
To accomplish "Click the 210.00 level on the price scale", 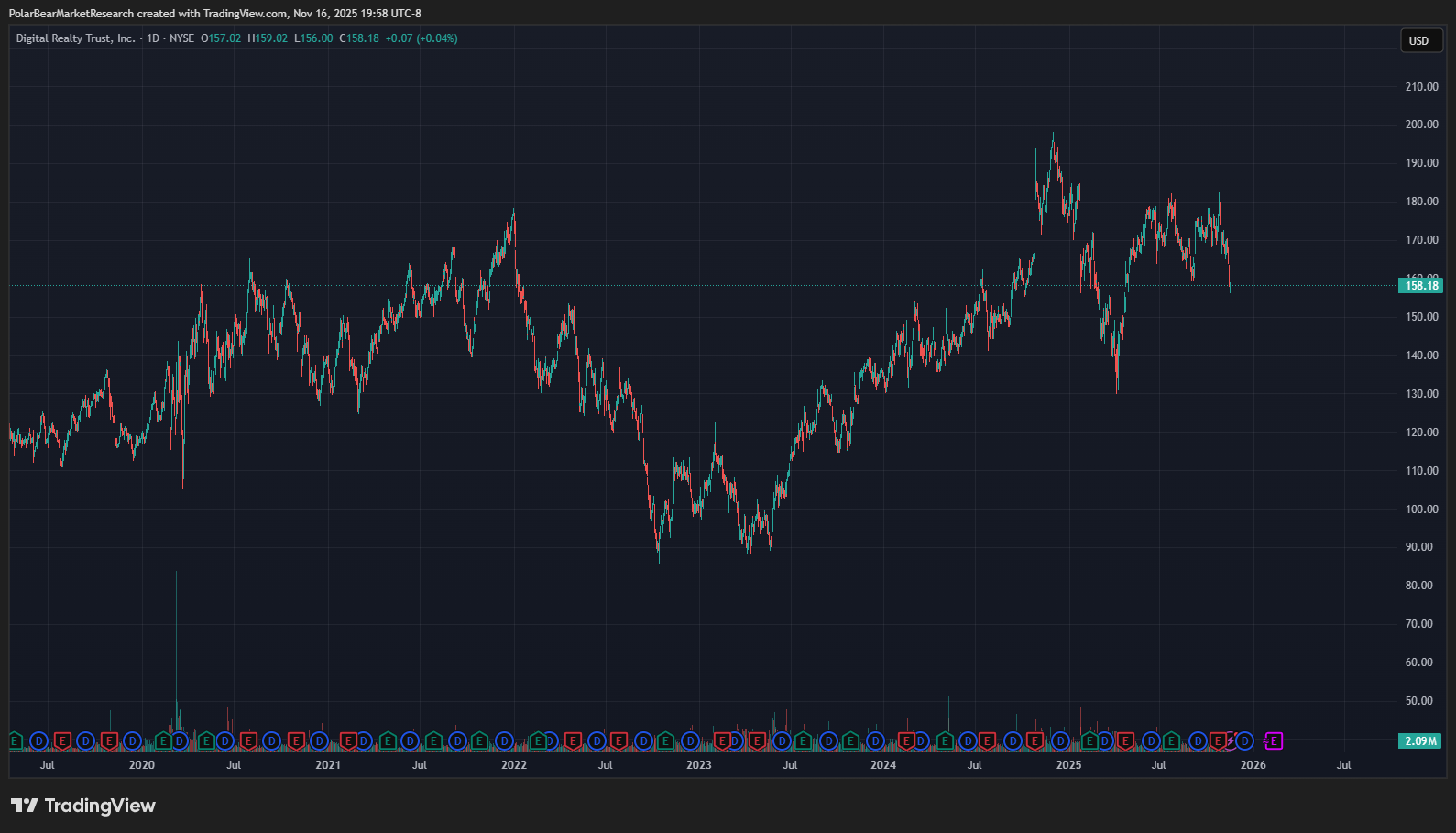I will tap(1422, 87).
